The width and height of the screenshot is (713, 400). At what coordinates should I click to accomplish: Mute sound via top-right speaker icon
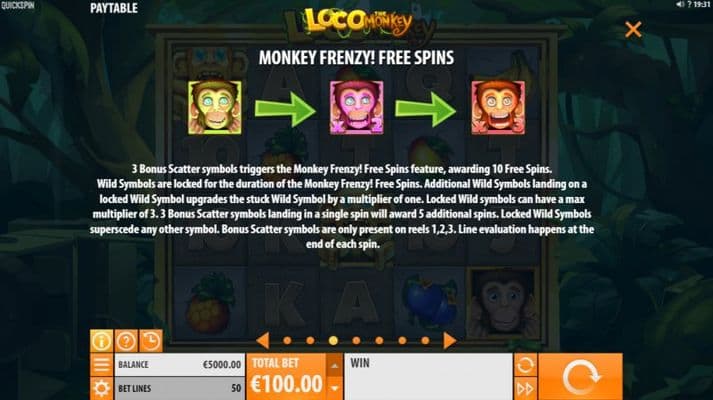[680, 4]
